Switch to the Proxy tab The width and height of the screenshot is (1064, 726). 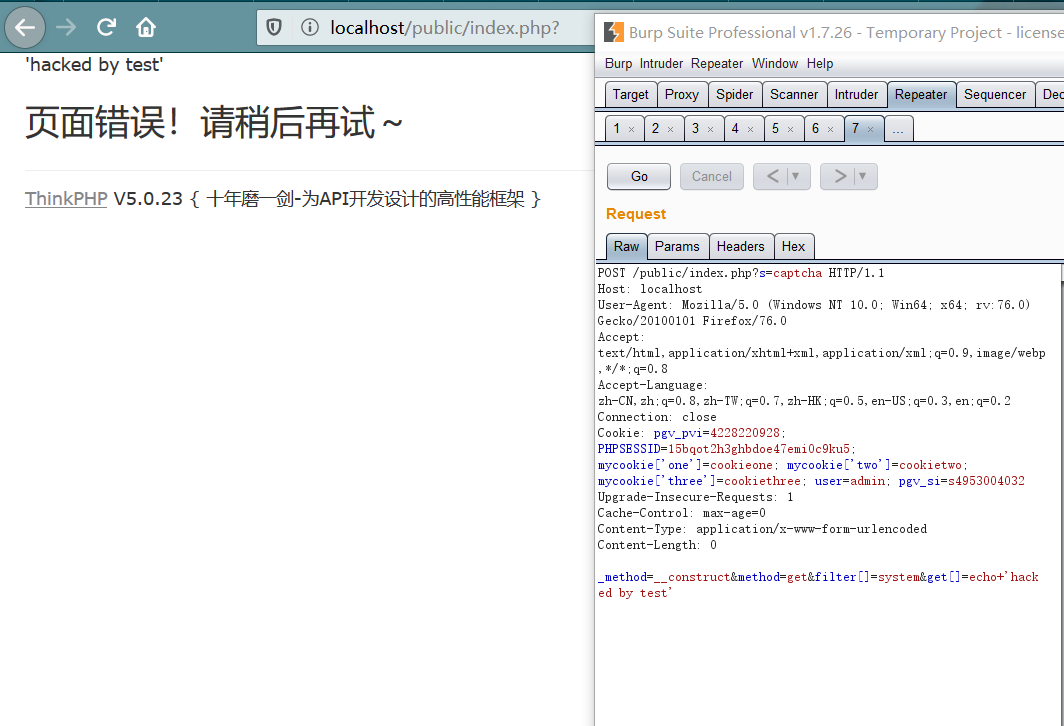click(682, 94)
